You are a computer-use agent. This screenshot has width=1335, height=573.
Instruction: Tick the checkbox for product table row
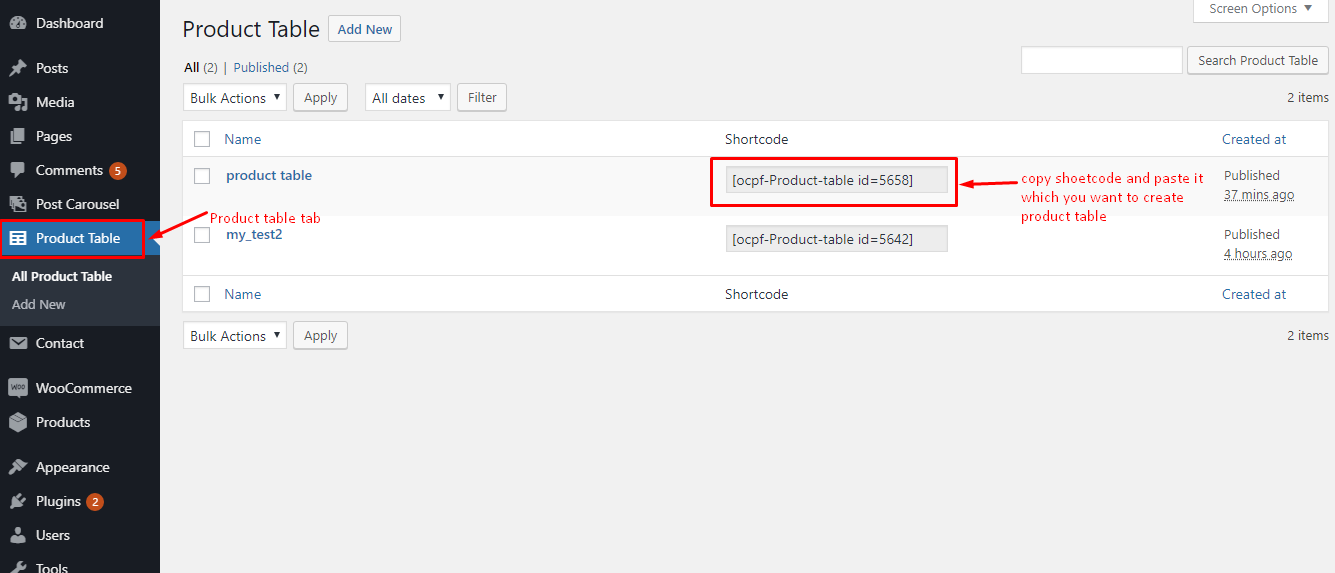click(x=202, y=176)
